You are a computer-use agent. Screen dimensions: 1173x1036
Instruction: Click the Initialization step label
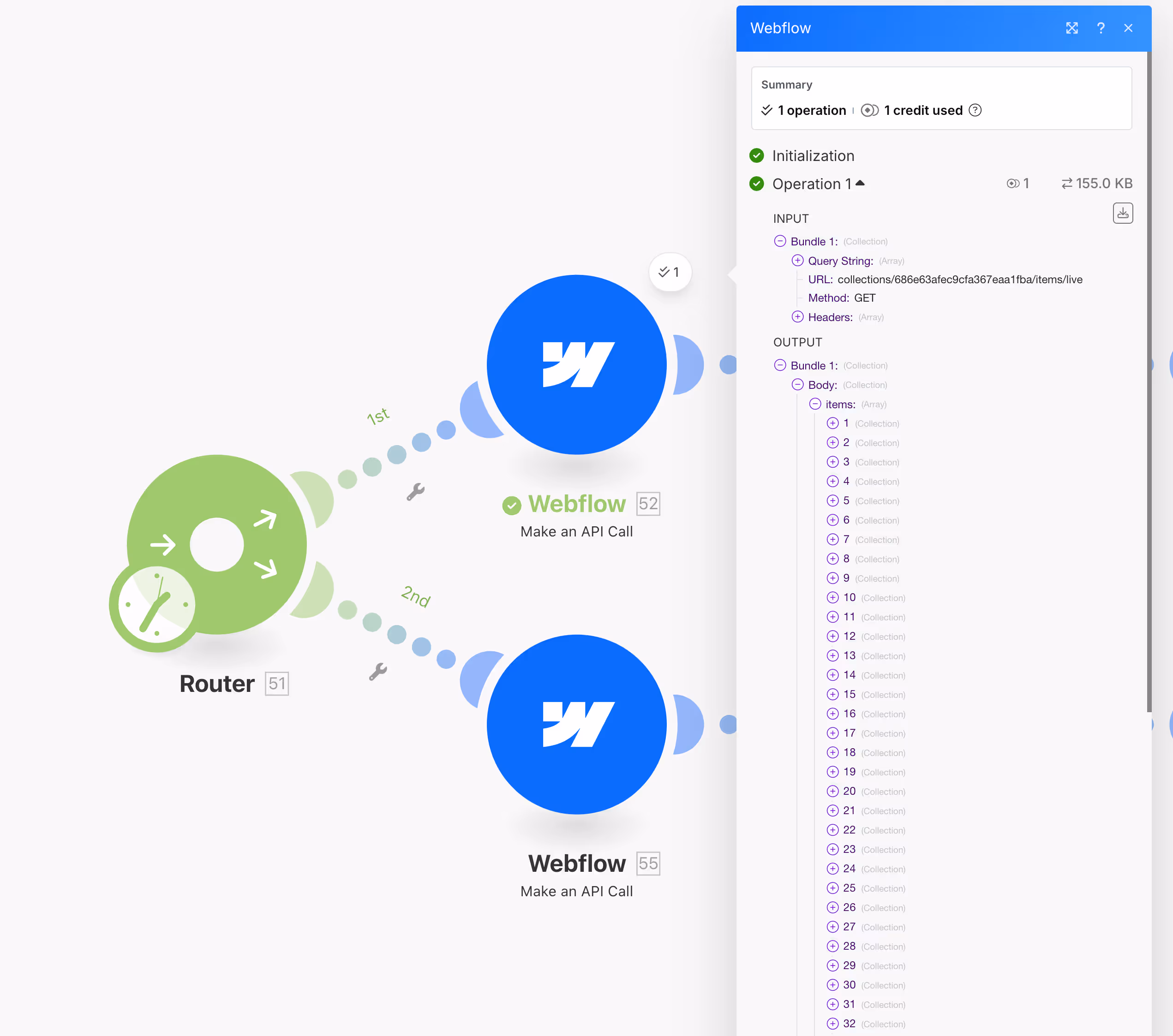(x=813, y=156)
